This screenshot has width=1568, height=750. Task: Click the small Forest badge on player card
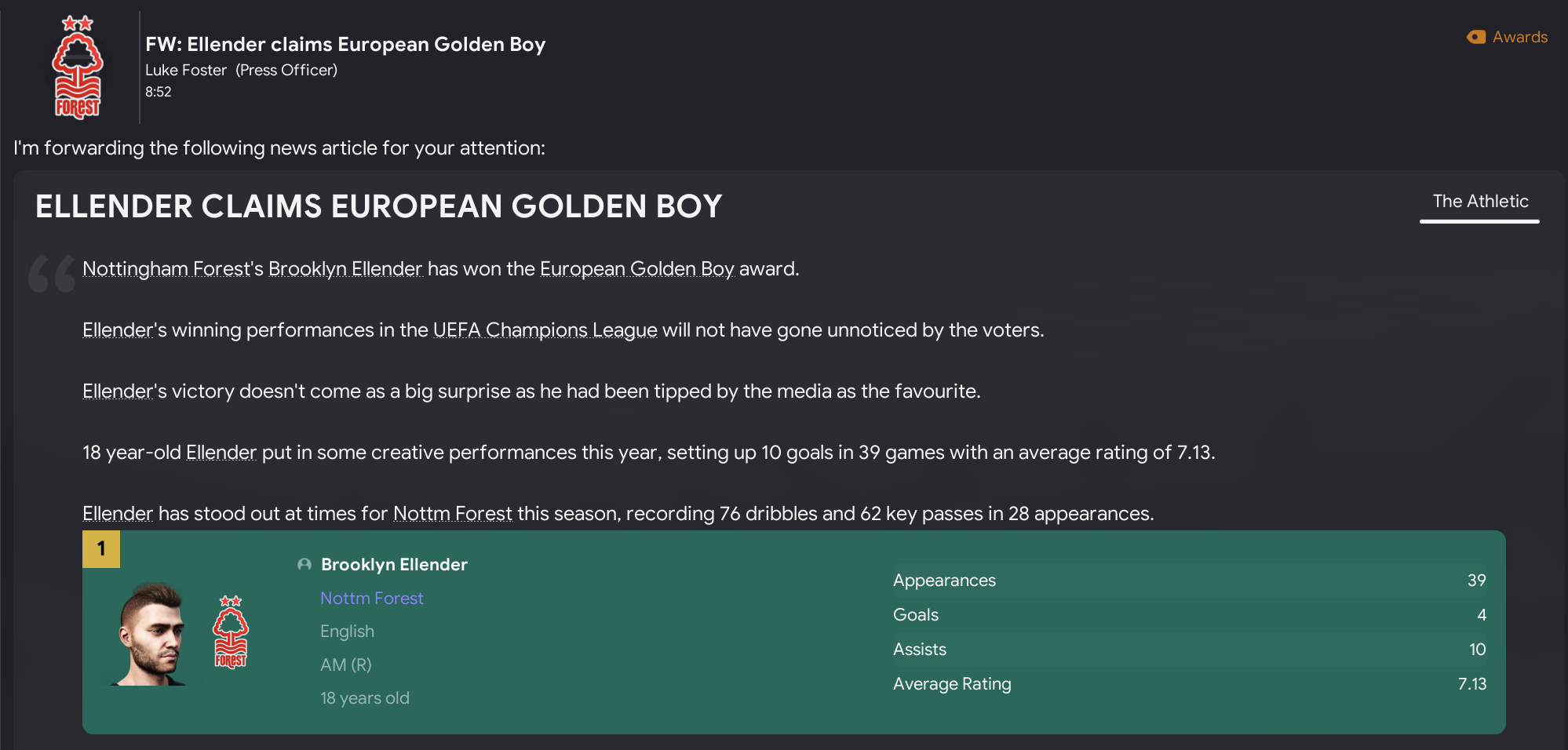click(231, 632)
